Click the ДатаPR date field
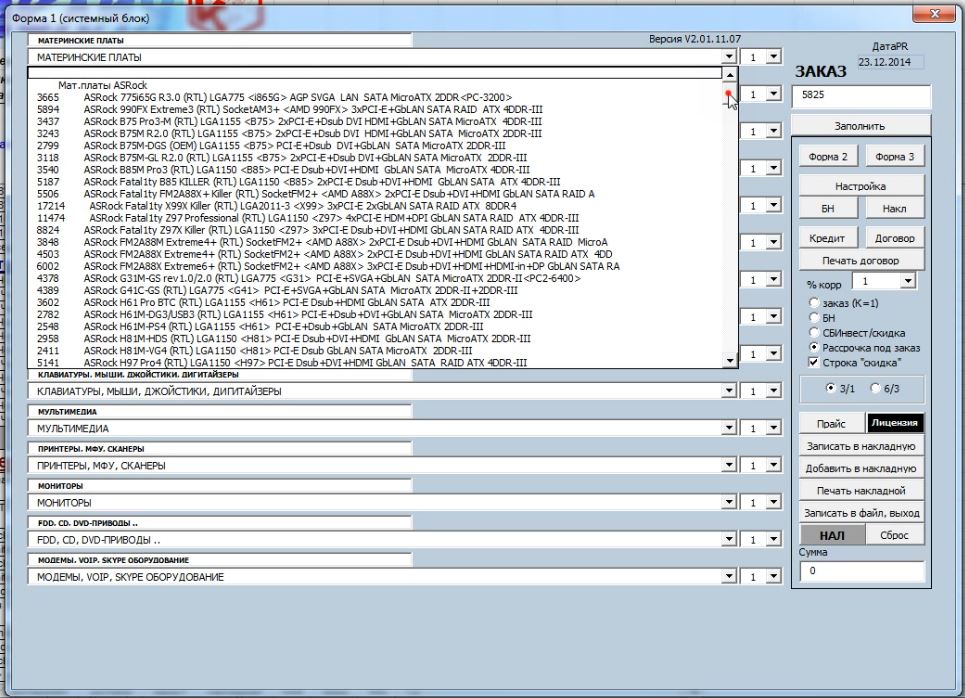 [890, 62]
